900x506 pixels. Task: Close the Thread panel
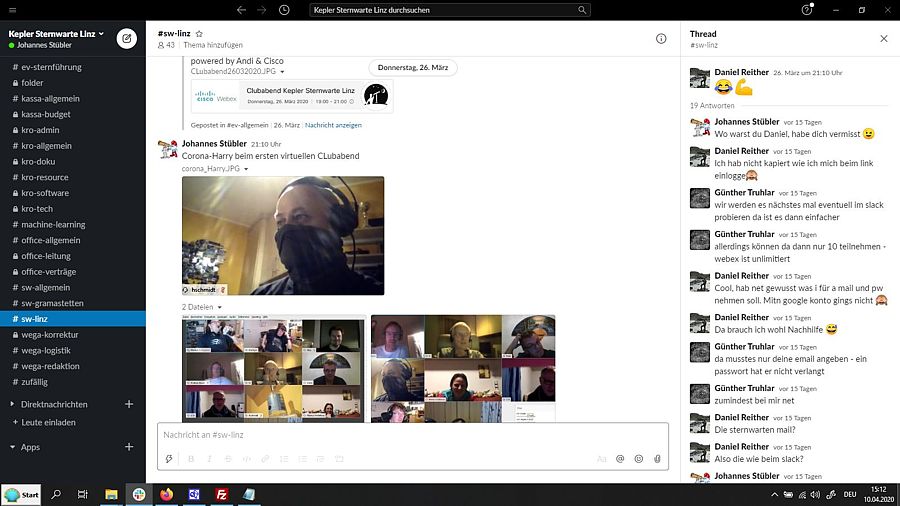click(883, 39)
